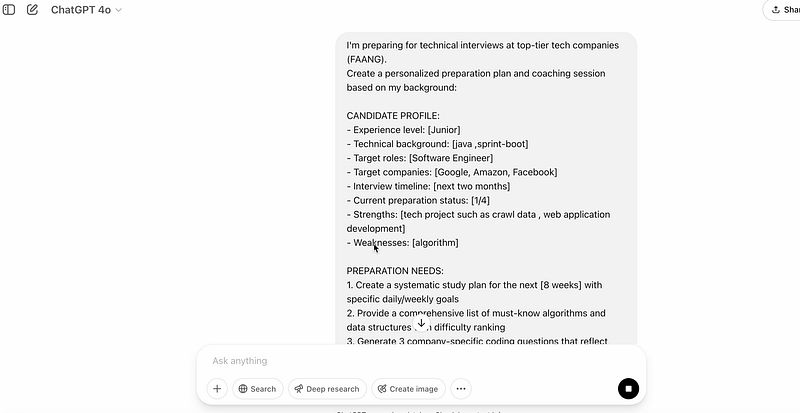
Task: Share this conversation using the Share button
Action: 783,10
